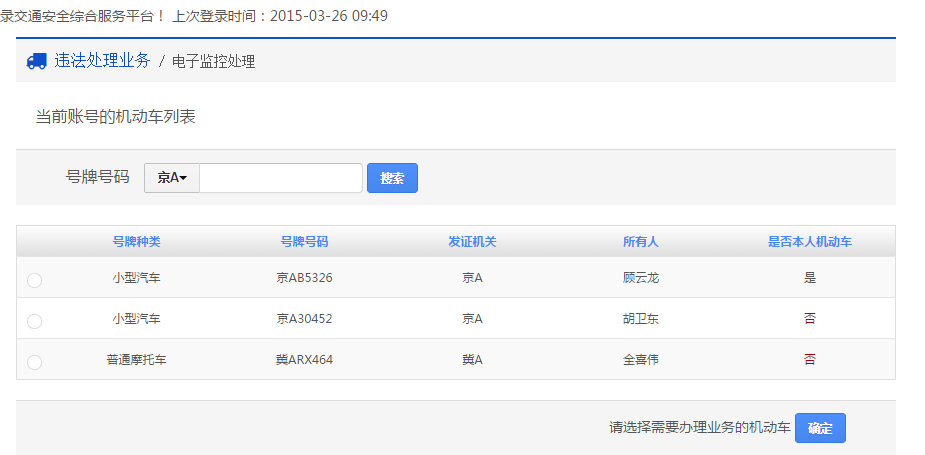Open the 违法处理业务 breadcrumb link
This screenshot has height=455, width=925.
coord(102,61)
